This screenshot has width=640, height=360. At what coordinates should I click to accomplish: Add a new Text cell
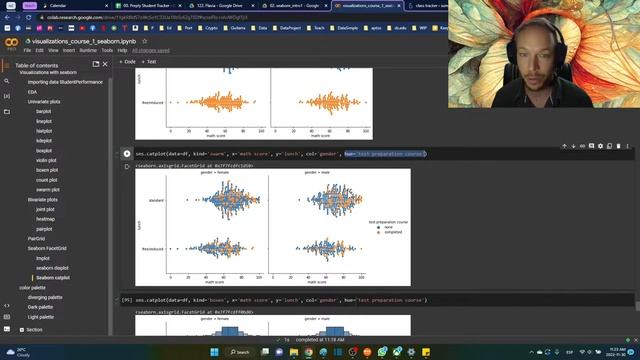click(x=149, y=62)
